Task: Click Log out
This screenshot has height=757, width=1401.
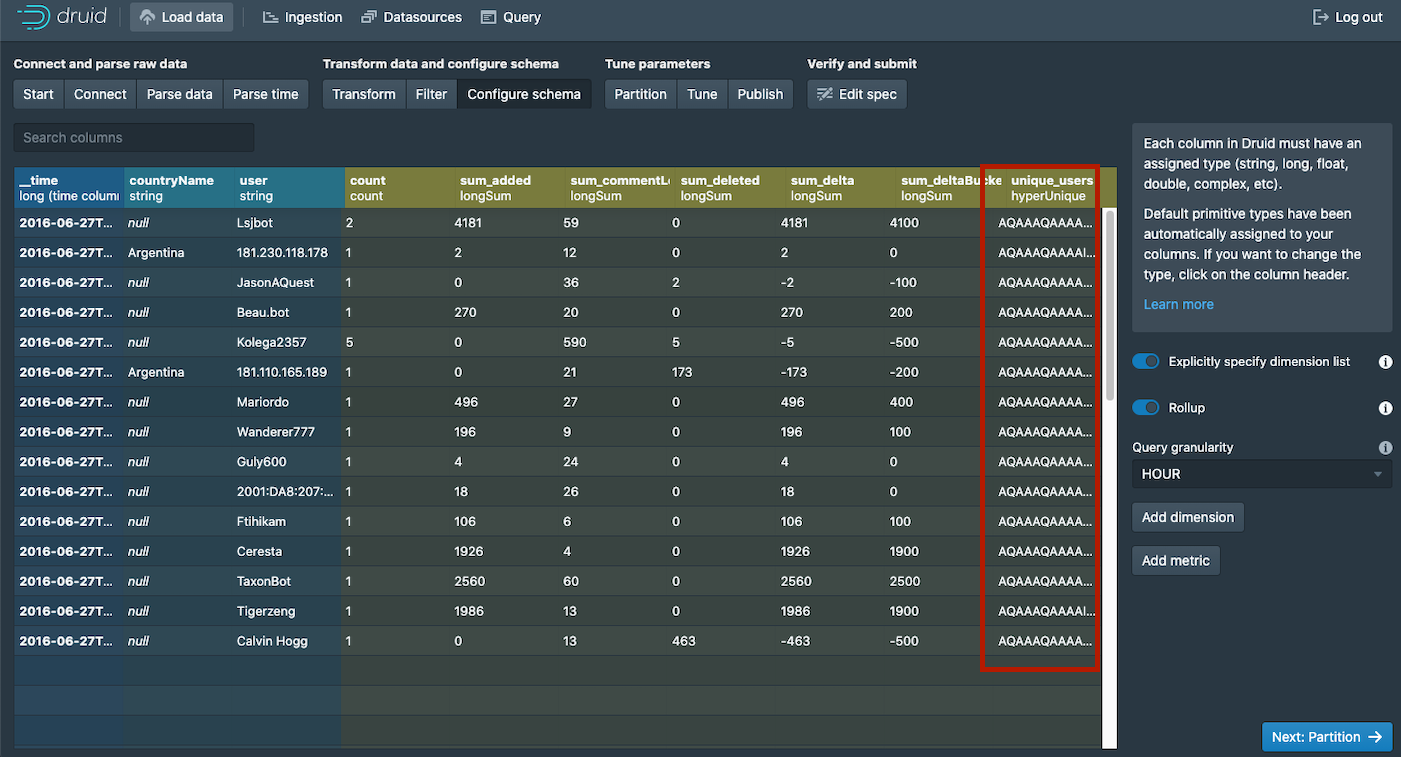Action: coord(1348,17)
